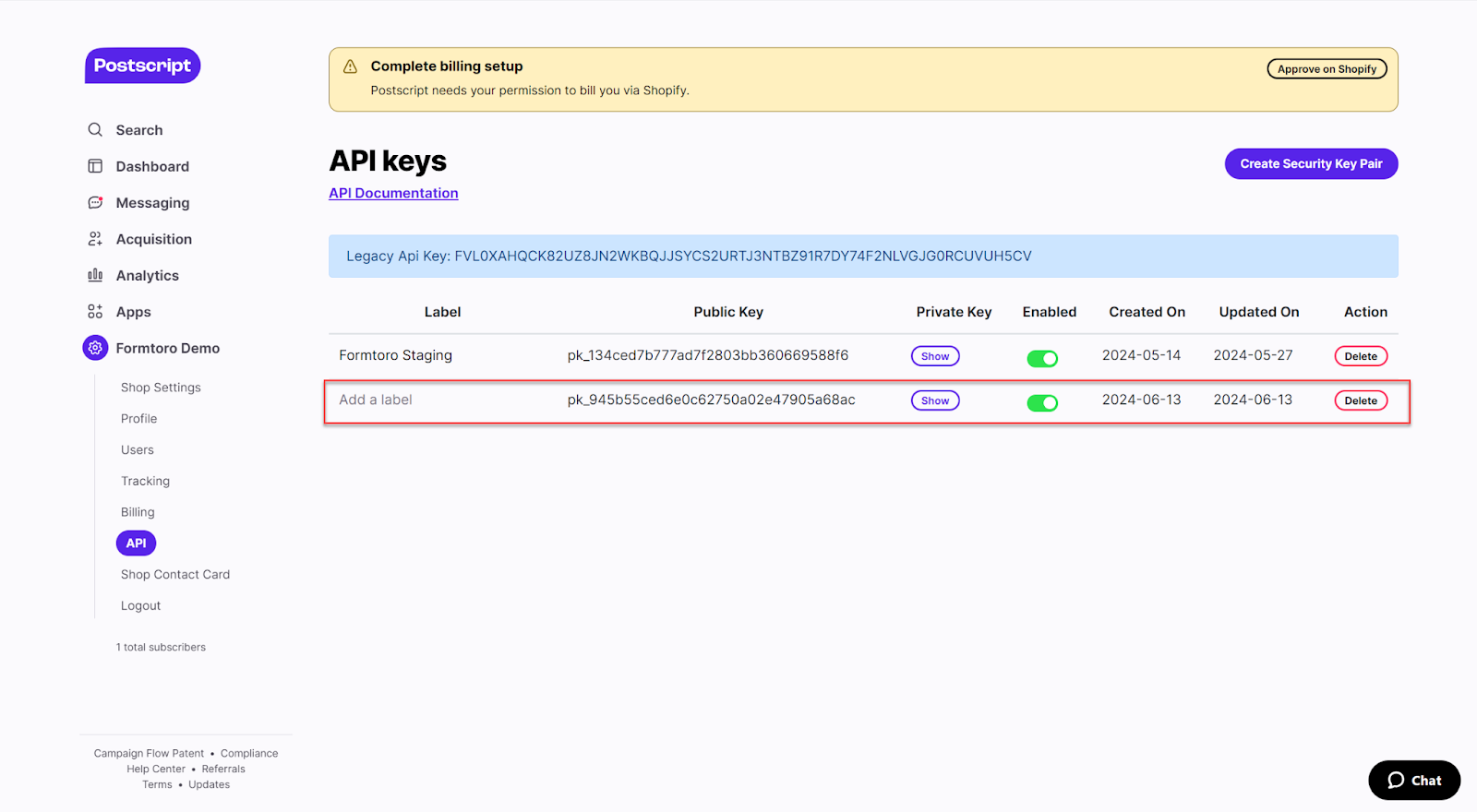Click the Formtoro Staging label
The image size is (1477, 812).
(396, 355)
